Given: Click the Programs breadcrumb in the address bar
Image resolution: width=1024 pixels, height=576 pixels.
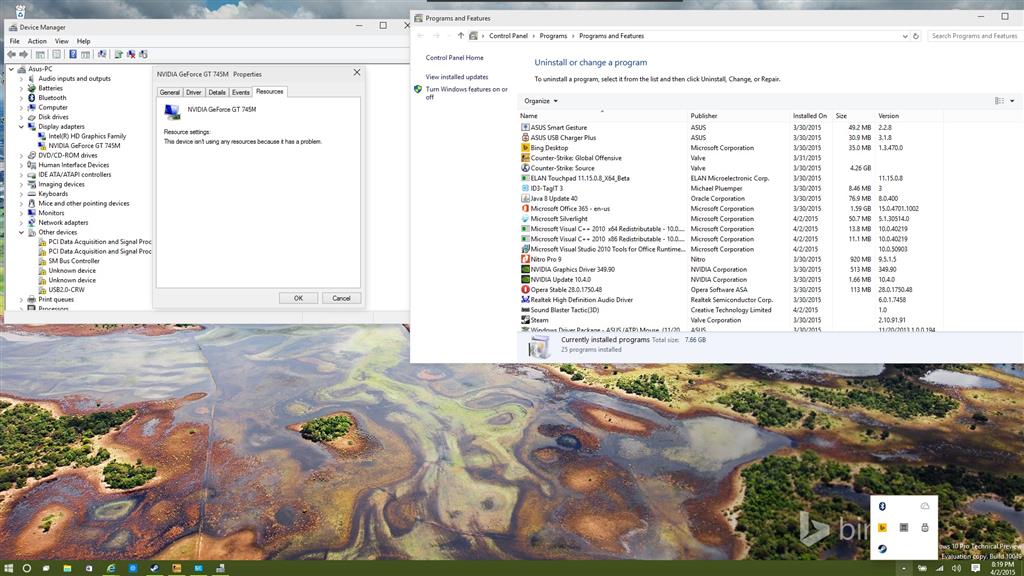Looking at the screenshot, I should pos(553,36).
